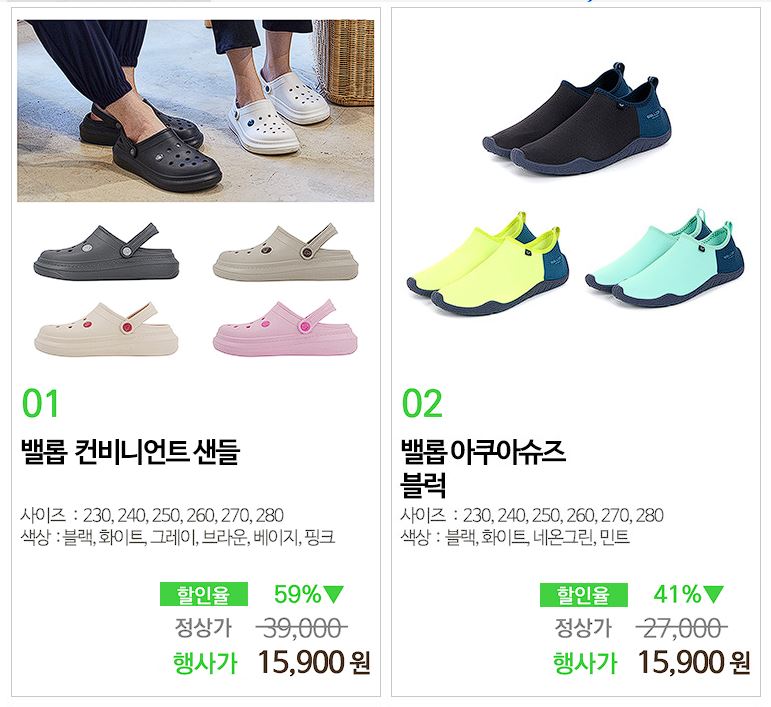Open product title 밸롭 아쿠아슈즈 블랙
Viewport: 771px width, 707px height.
(x=483, y=468)
